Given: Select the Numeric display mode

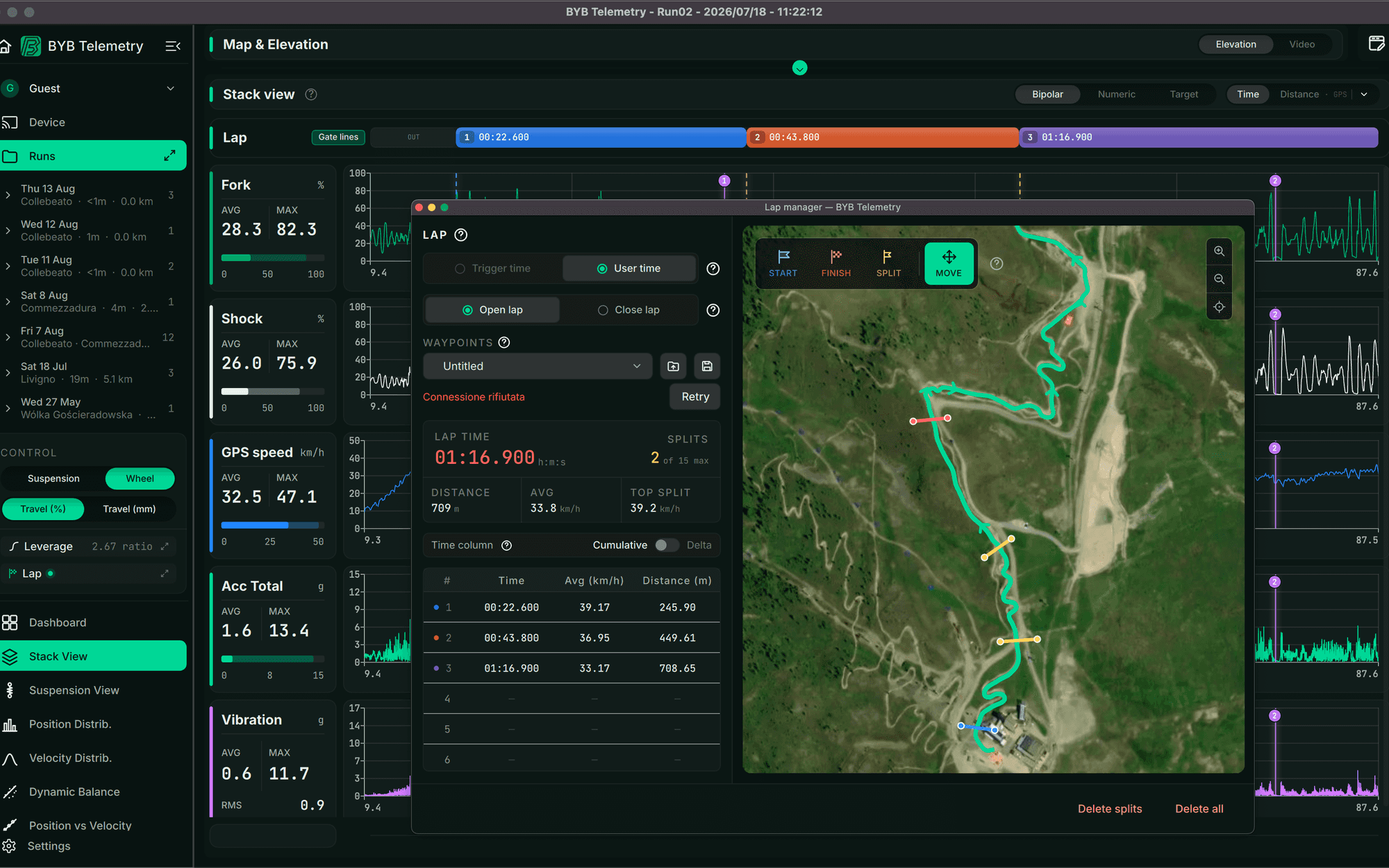Looking at the screenshot, I should [1116, 94].
